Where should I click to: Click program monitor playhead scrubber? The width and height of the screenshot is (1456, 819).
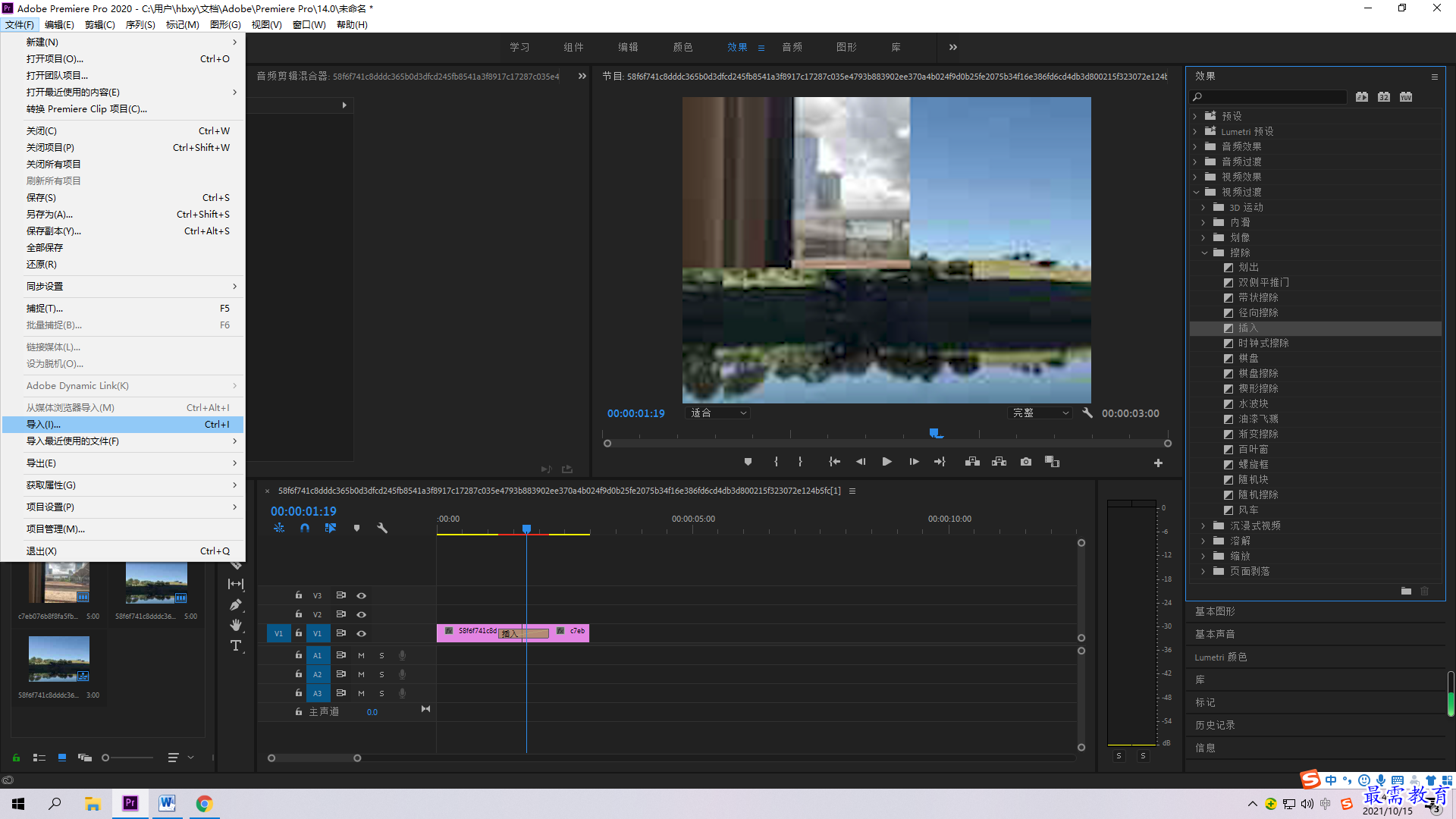point(935,433)
